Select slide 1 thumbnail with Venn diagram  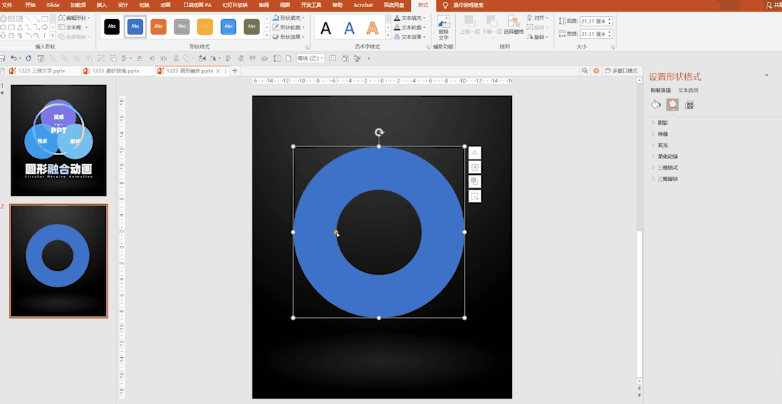tap(58, 140)
